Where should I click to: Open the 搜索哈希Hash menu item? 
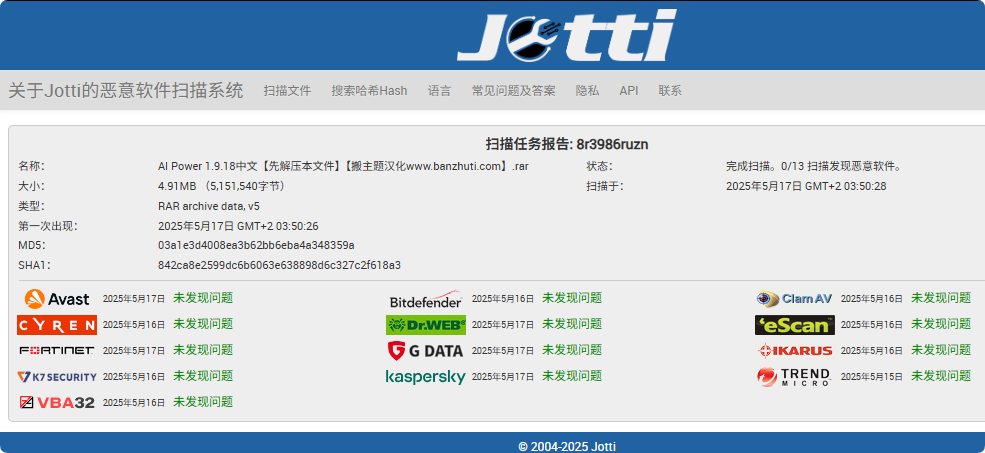tap(369, 90)
